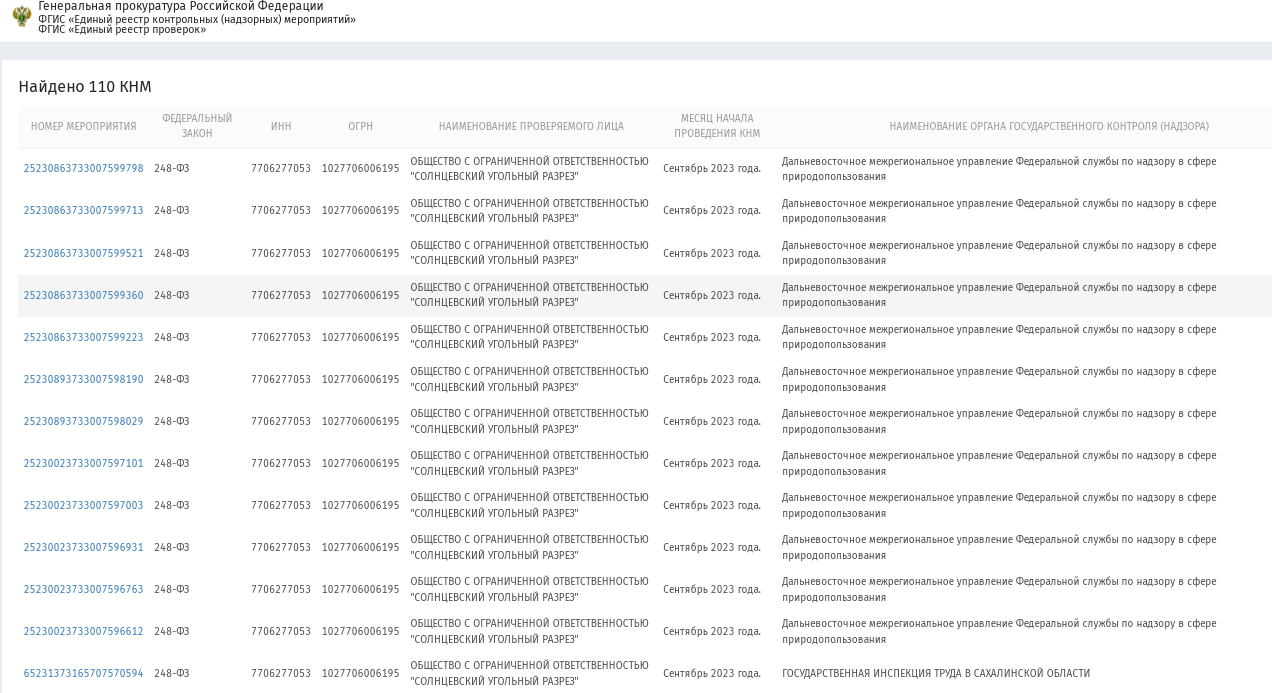Screen dimensions: 1272x693
Task: Open inspection 25230863733007599798
Action: (x=84, y=168)
